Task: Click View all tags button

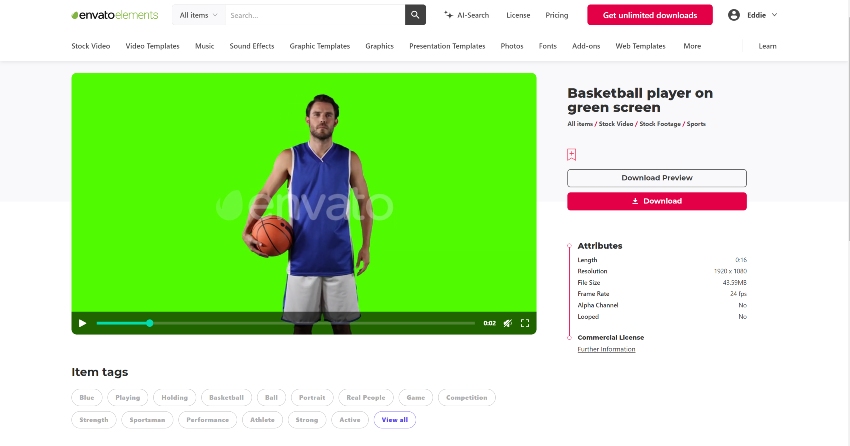Action: [x=395, y=419]
